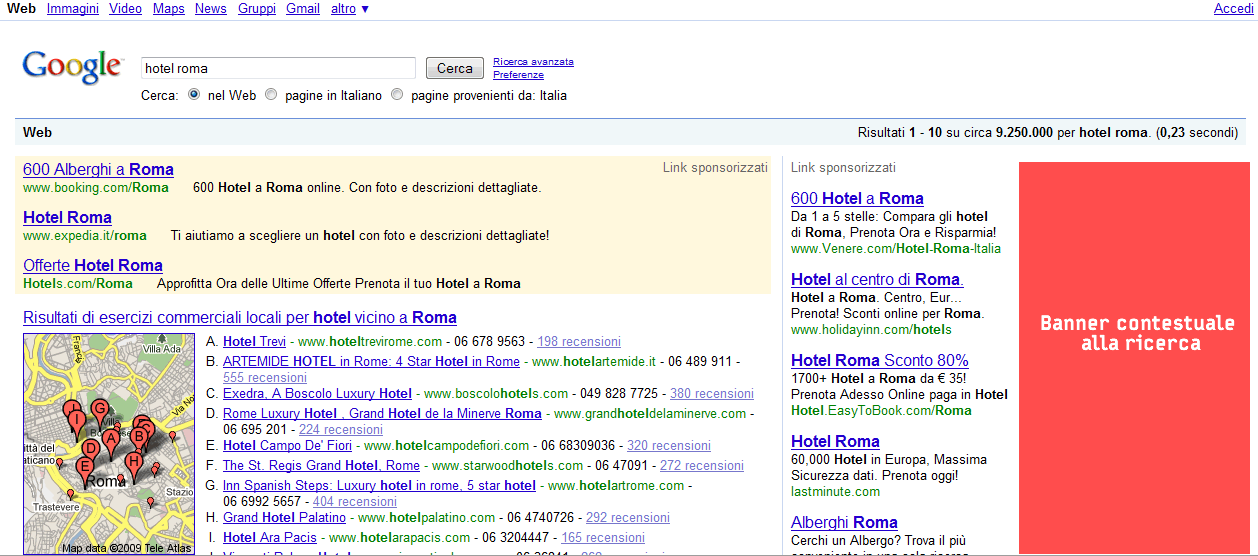Open The St. Regis Grand Hotel, Rome
The image size is (1258, 556).
(321, 465)
